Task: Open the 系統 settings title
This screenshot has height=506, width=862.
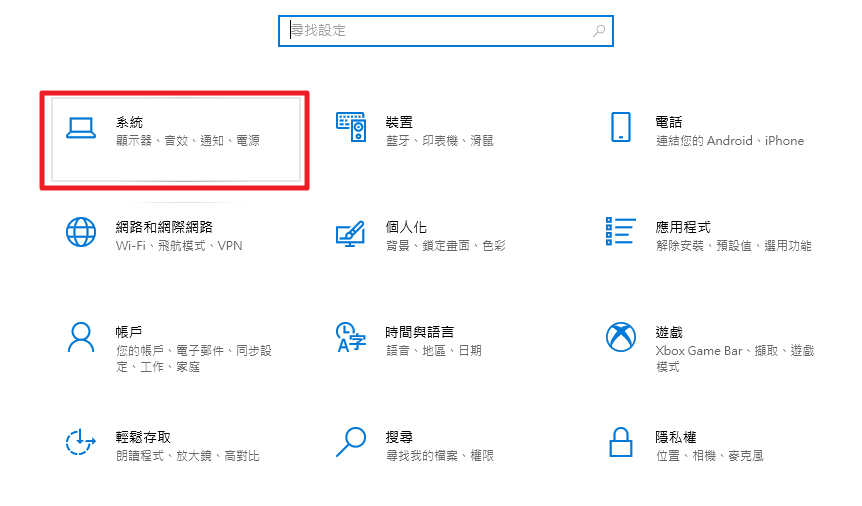Action: 129,122
